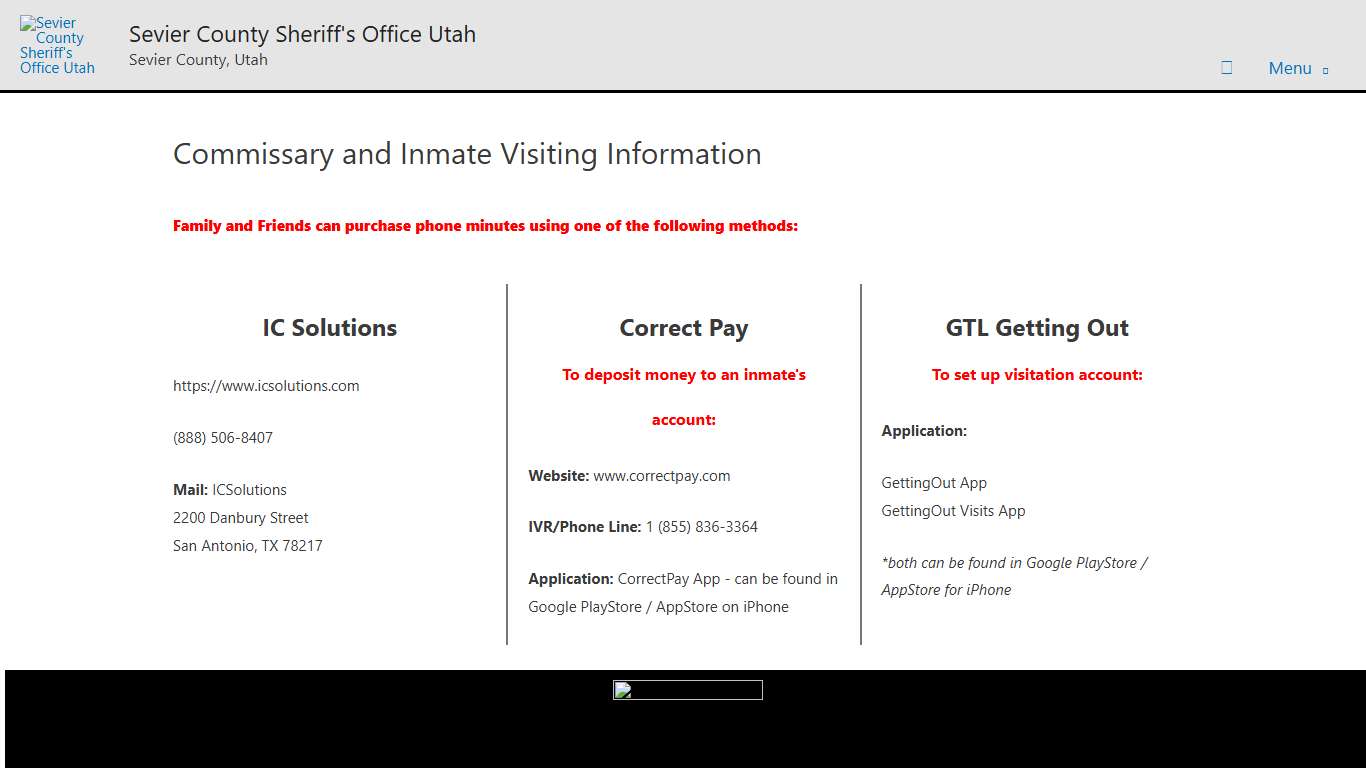Click the broken image icon in the footer

[x=687, y=689]
